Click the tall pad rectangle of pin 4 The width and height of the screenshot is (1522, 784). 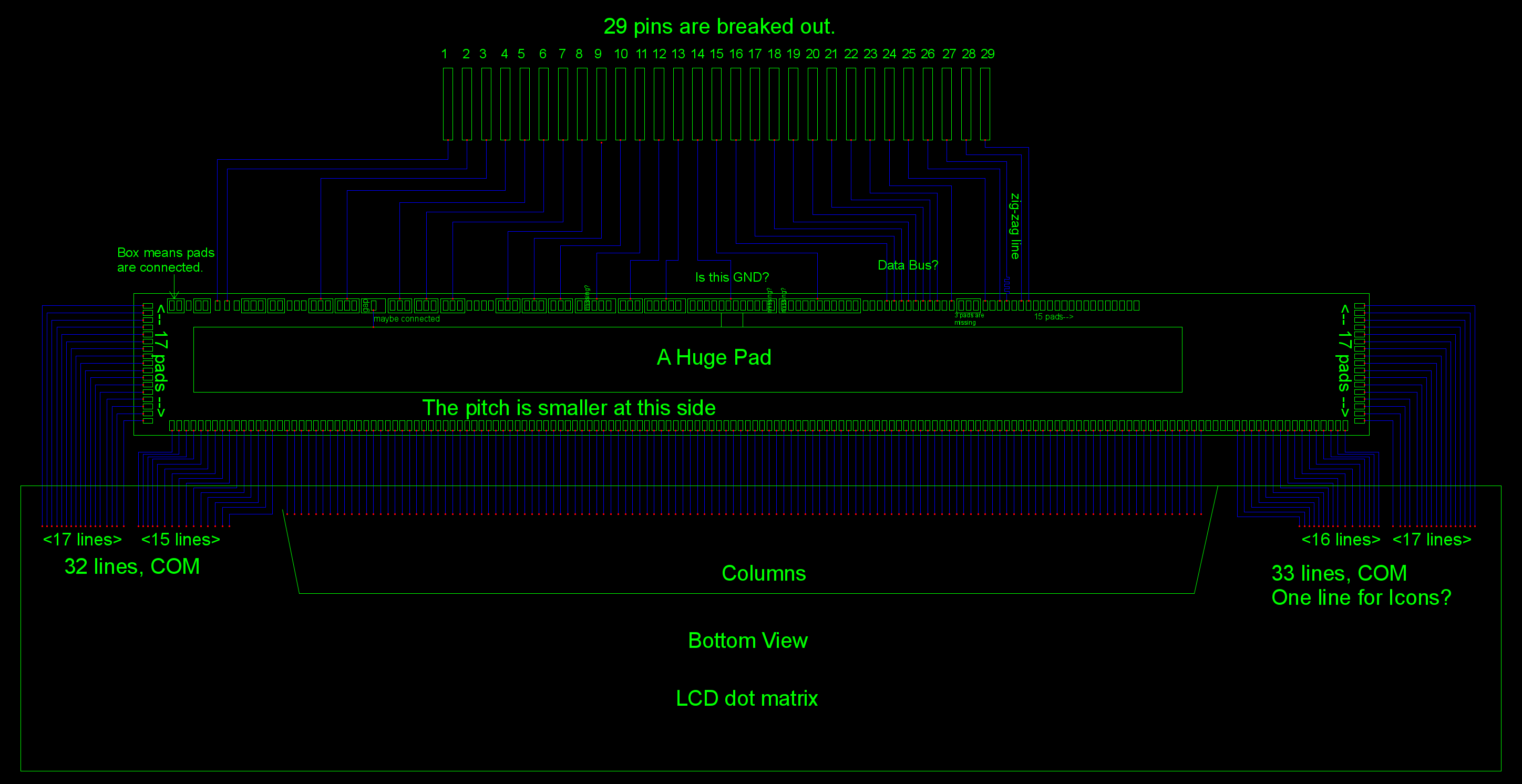point(505,104)
